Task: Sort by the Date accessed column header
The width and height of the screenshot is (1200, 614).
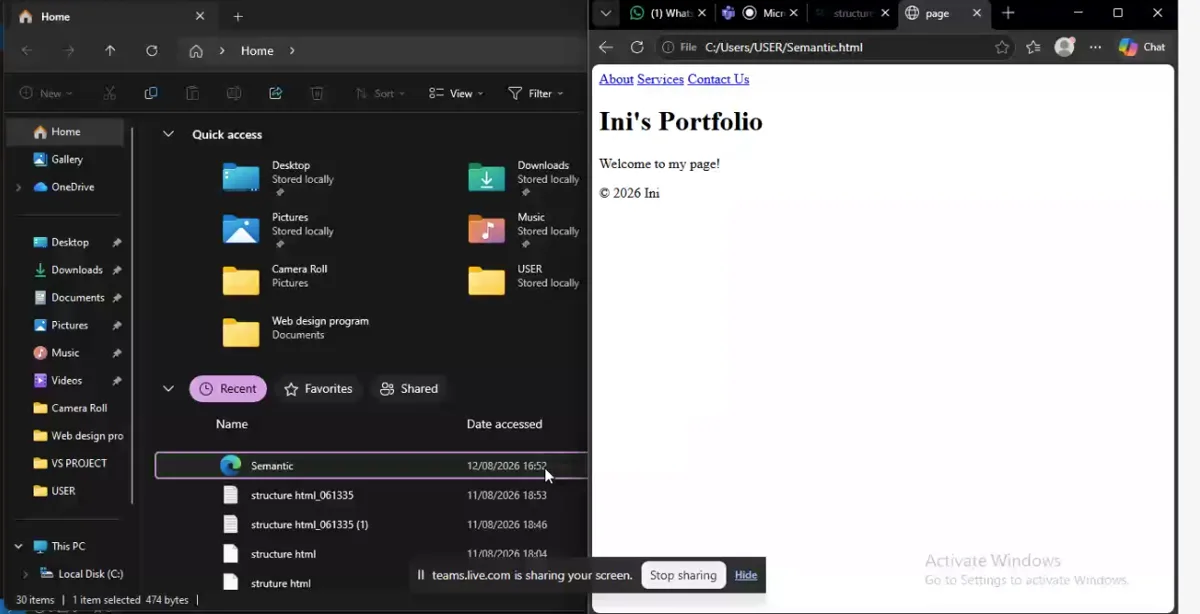Action: [x=504, y=424]
